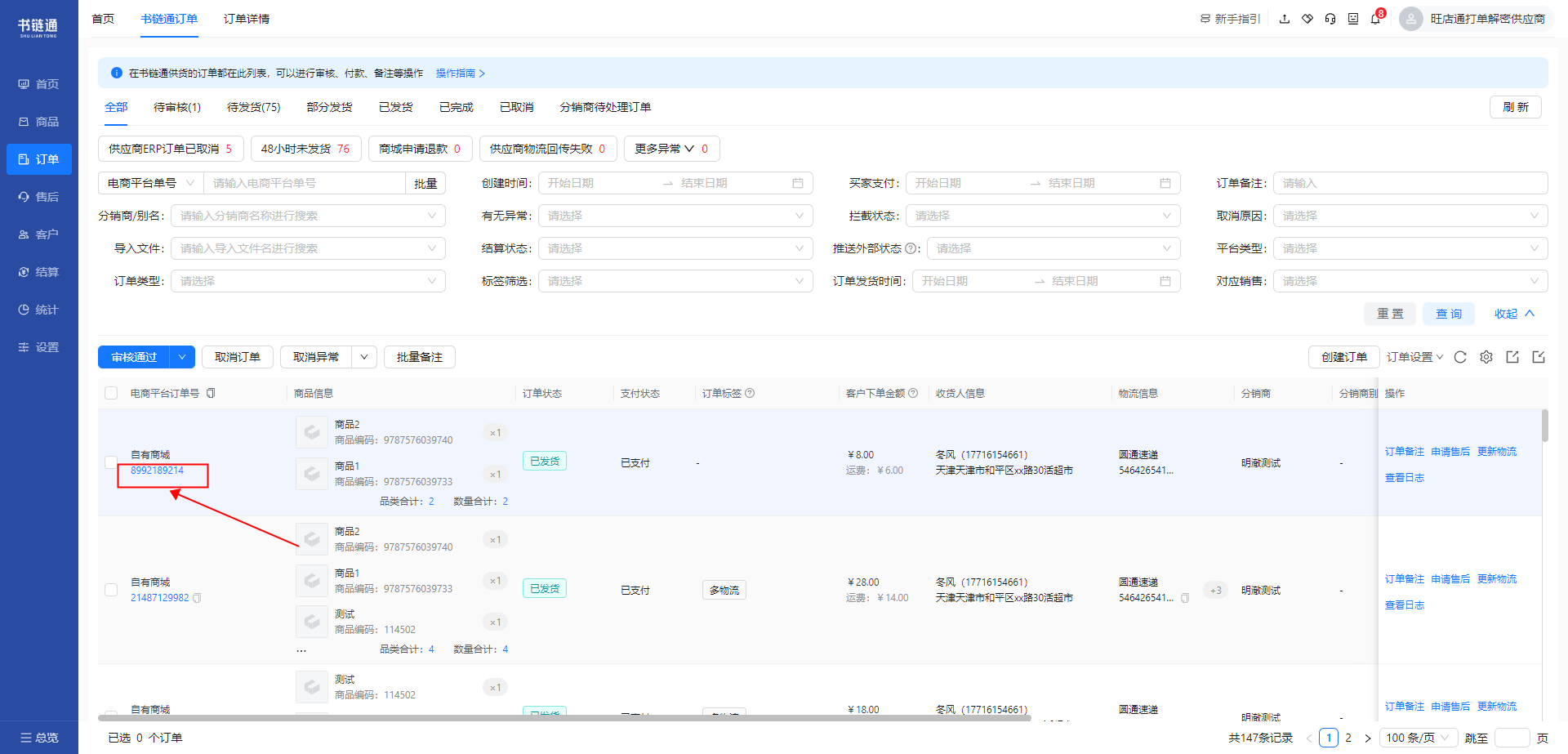Viewport: 1568px width, 754px height.
Task: Collapse filters with 收起 link
Action: [x=1515, y=314]
